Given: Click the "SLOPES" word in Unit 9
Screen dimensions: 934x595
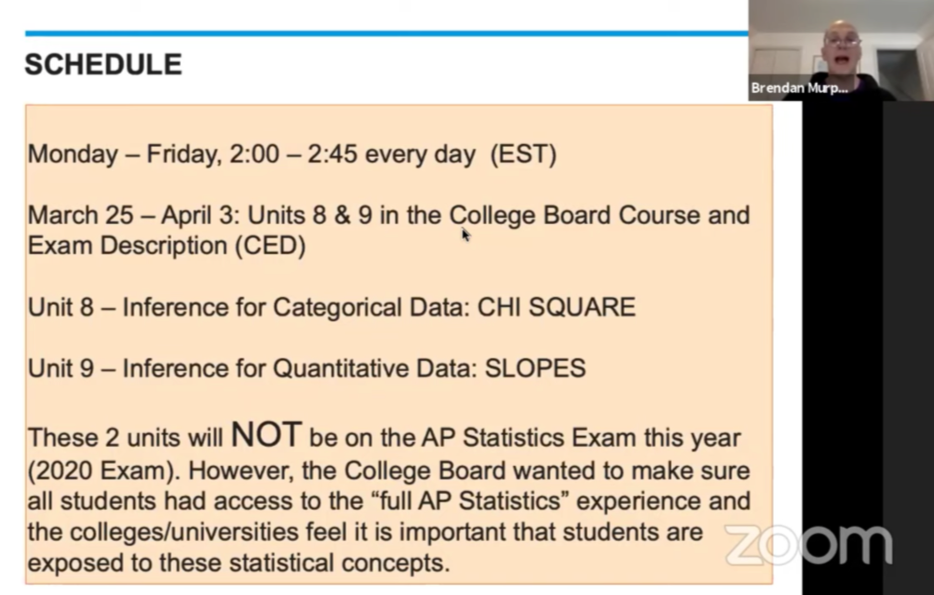Looking at the screenshot, I should (x=535, y=368).
